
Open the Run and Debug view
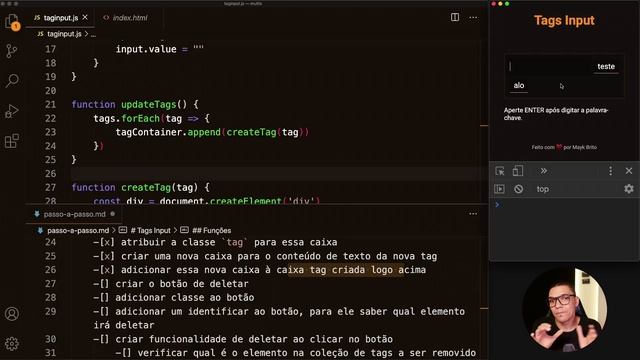pos(12,111)
